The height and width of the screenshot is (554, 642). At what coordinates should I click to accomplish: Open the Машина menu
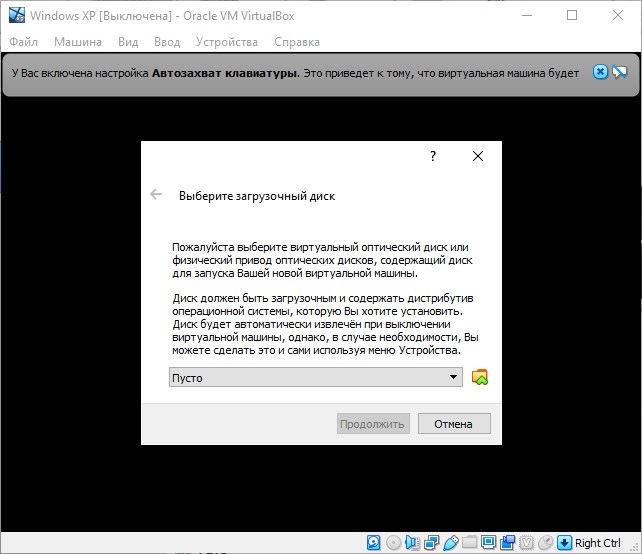78,42
